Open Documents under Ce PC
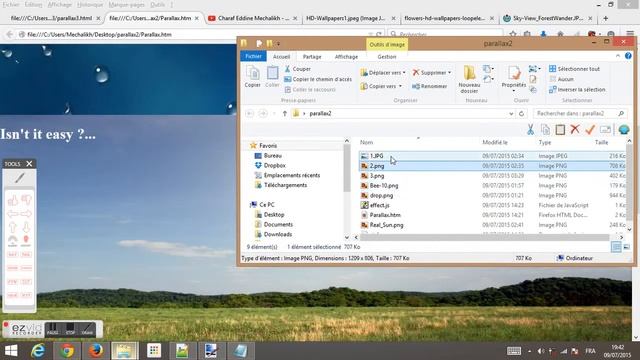The height and width of the screenshot is (360, 640). (274, 224)
